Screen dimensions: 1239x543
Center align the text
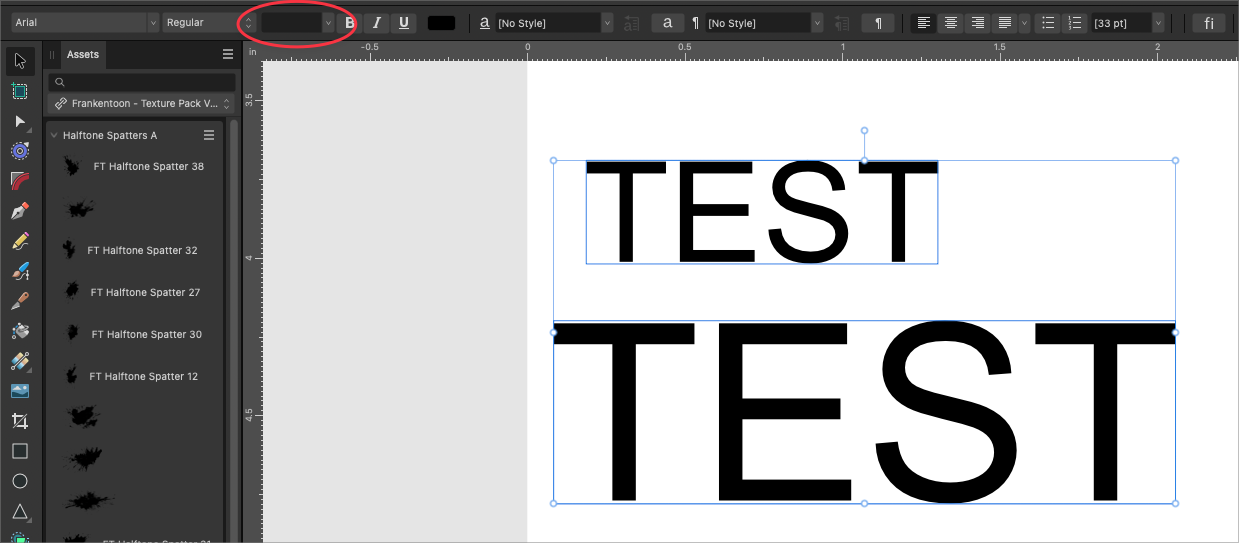tap(951, 23)
